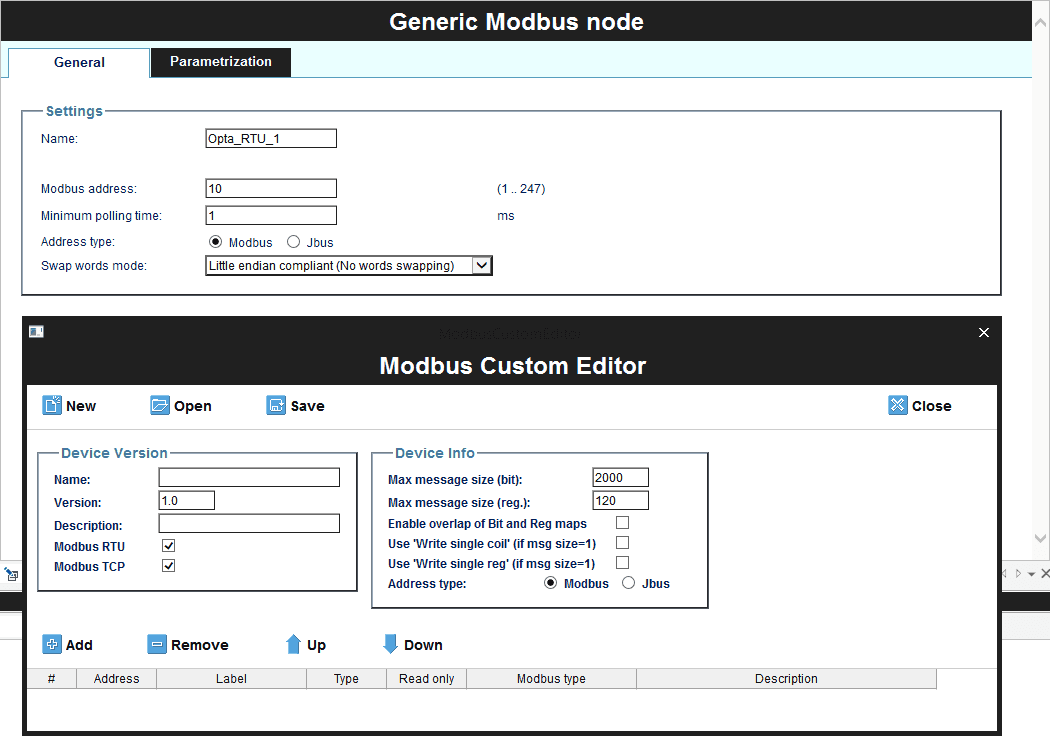Select the Jbus radio button in Device Info
The height and width of the screenshot is (751, 1050).
click(626, 583)
